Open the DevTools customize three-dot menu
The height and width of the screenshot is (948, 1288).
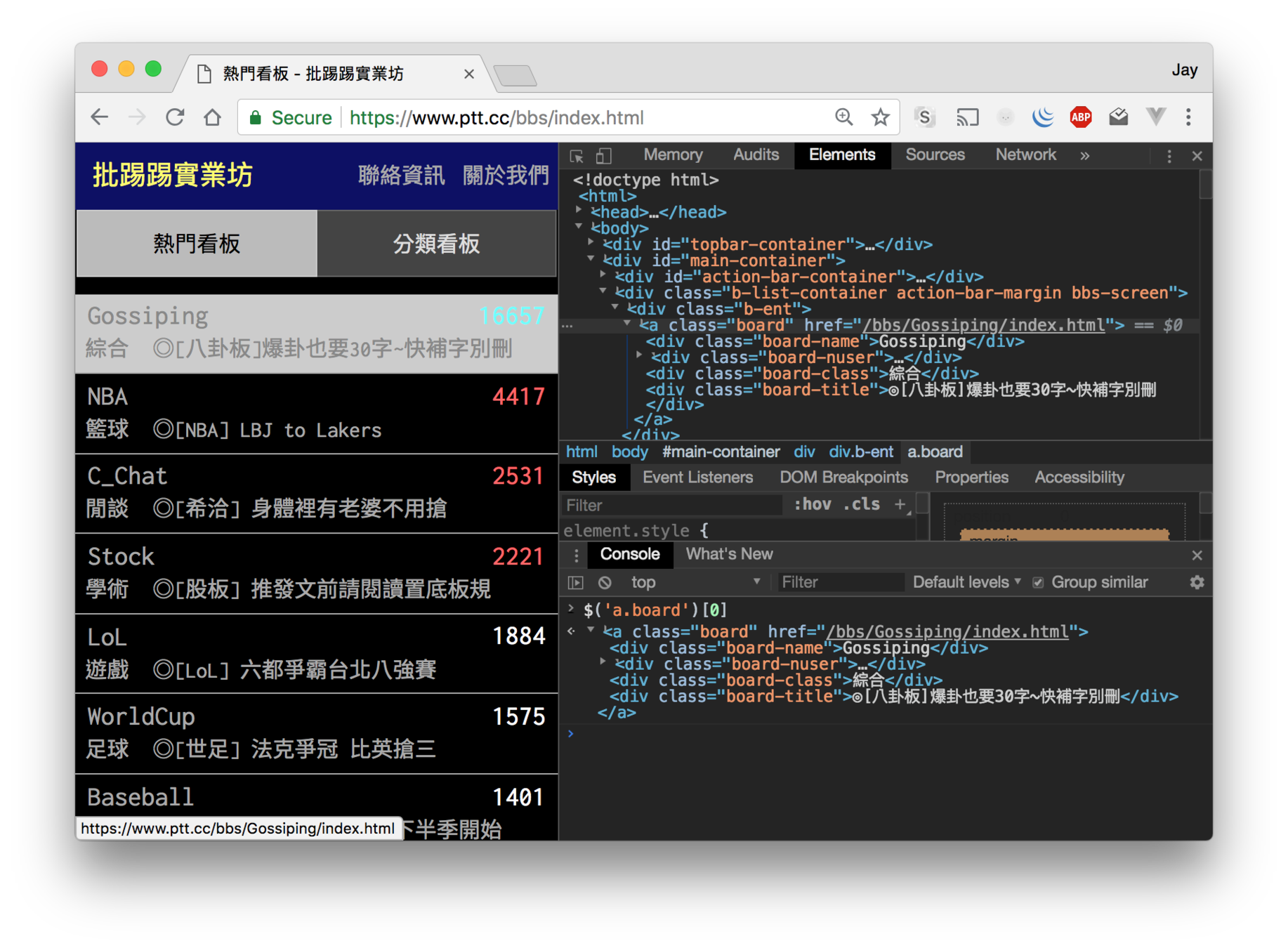(x=1169, y=156)
